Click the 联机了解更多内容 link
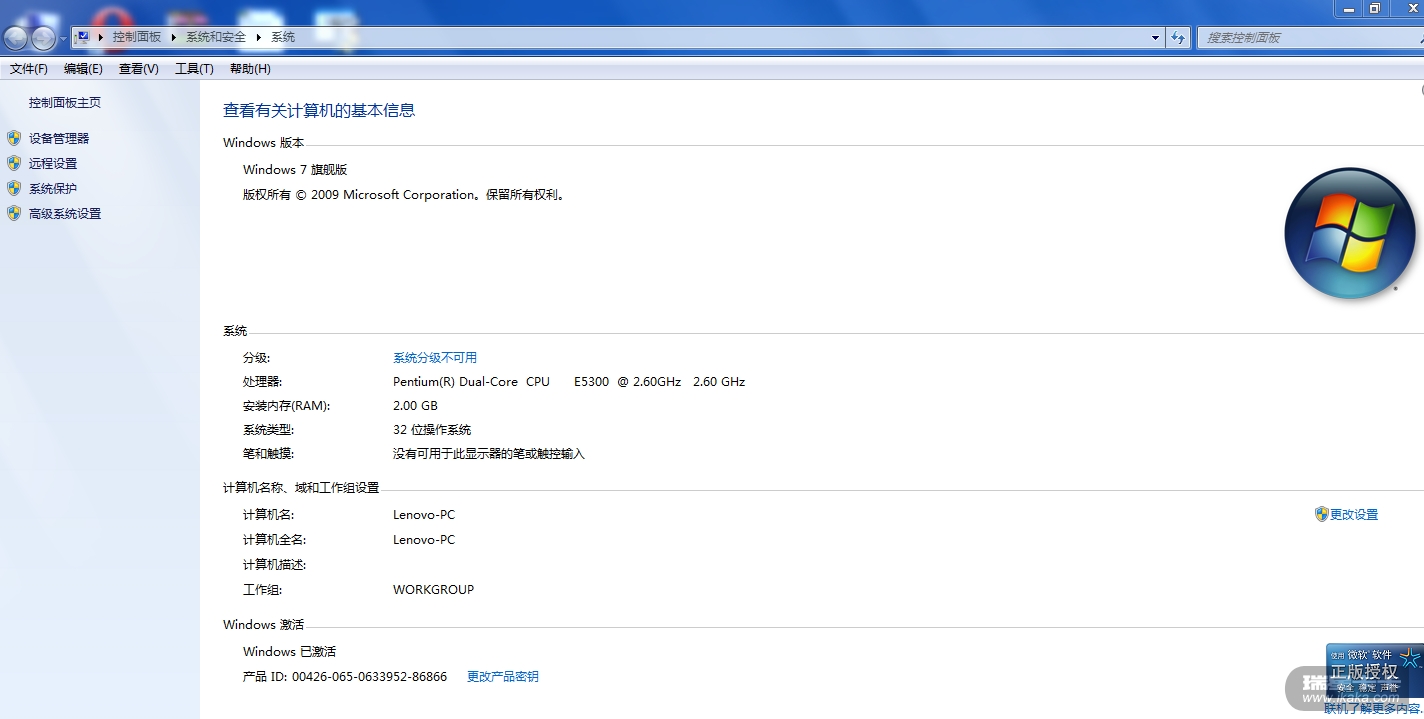 click(1373, 709)
